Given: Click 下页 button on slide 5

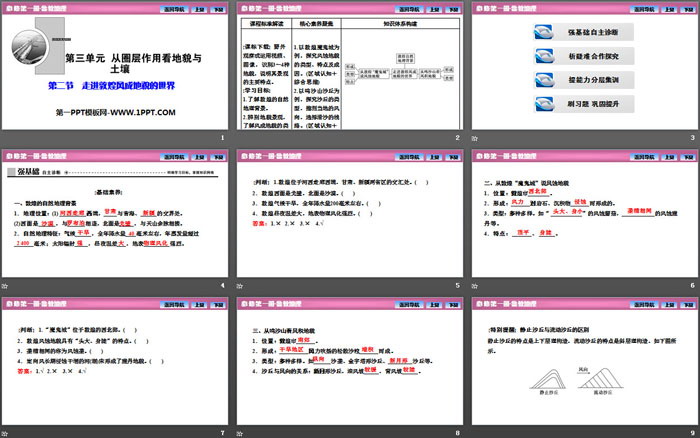Looking at the screenshot, I should pyautogui.click(x=453, y=157).
